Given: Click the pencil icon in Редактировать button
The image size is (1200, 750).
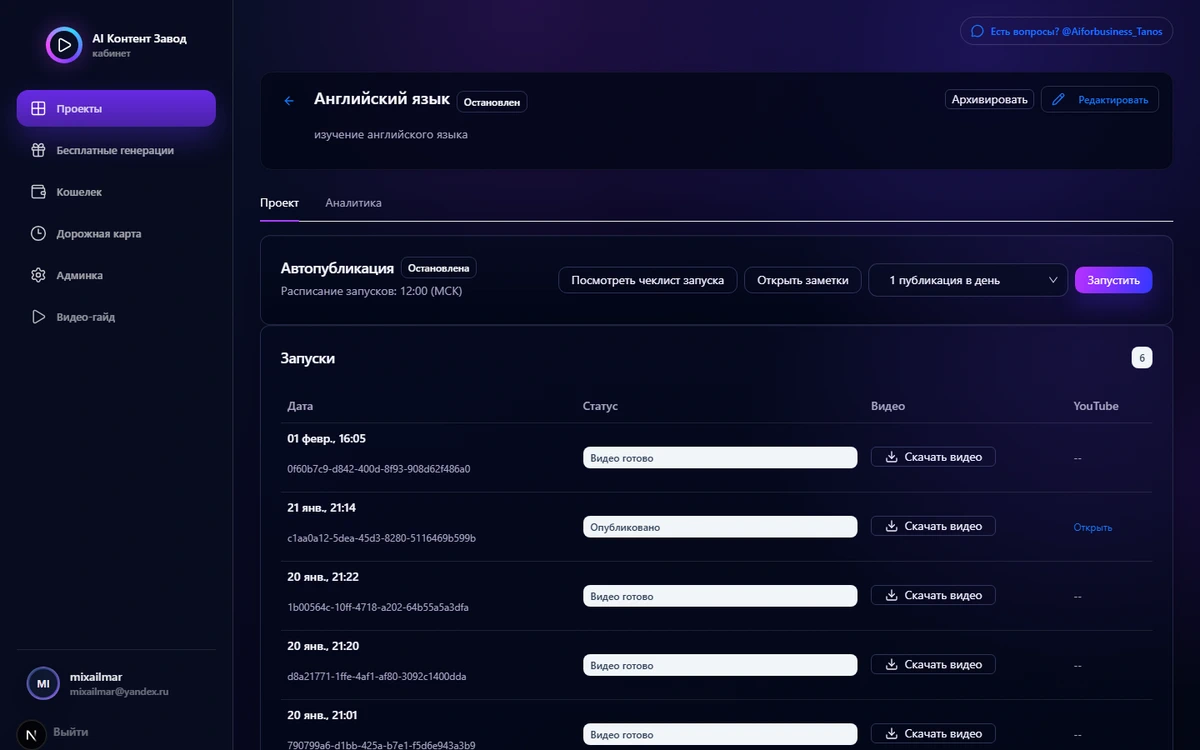Looking at the screenshot, I should (x=1059, y=100).
